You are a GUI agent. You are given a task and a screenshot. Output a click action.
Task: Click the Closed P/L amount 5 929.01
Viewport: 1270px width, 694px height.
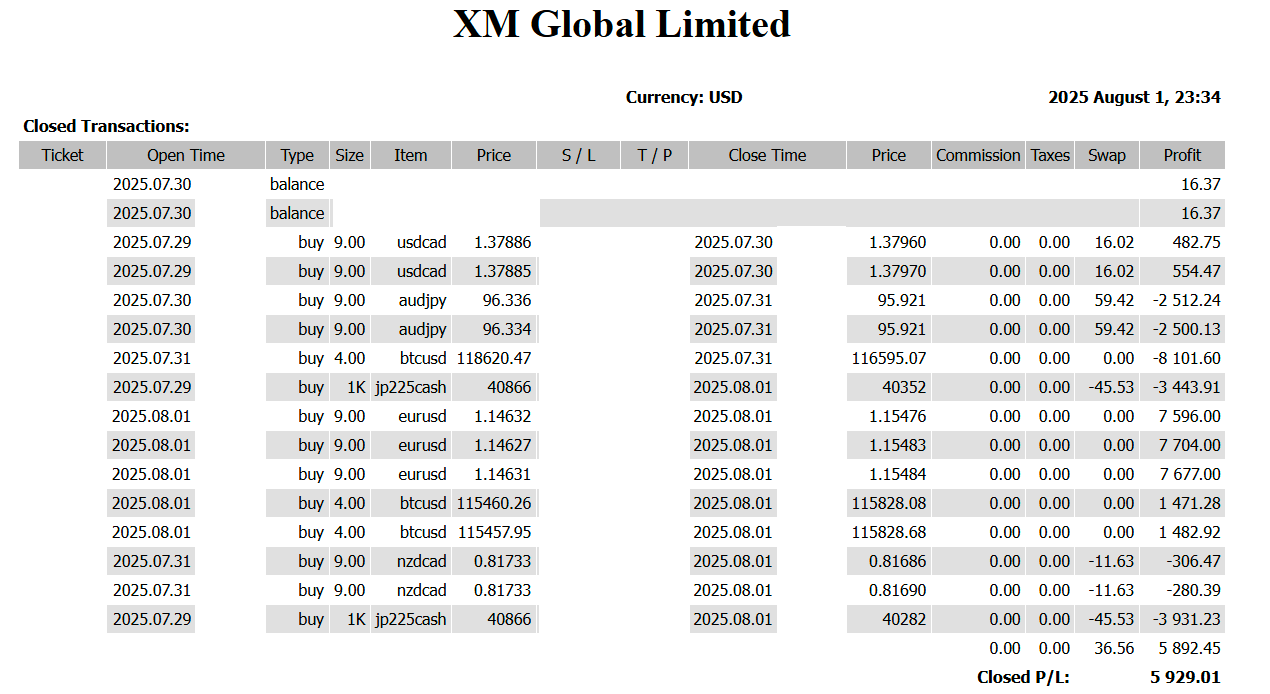tap(1186, 677)
